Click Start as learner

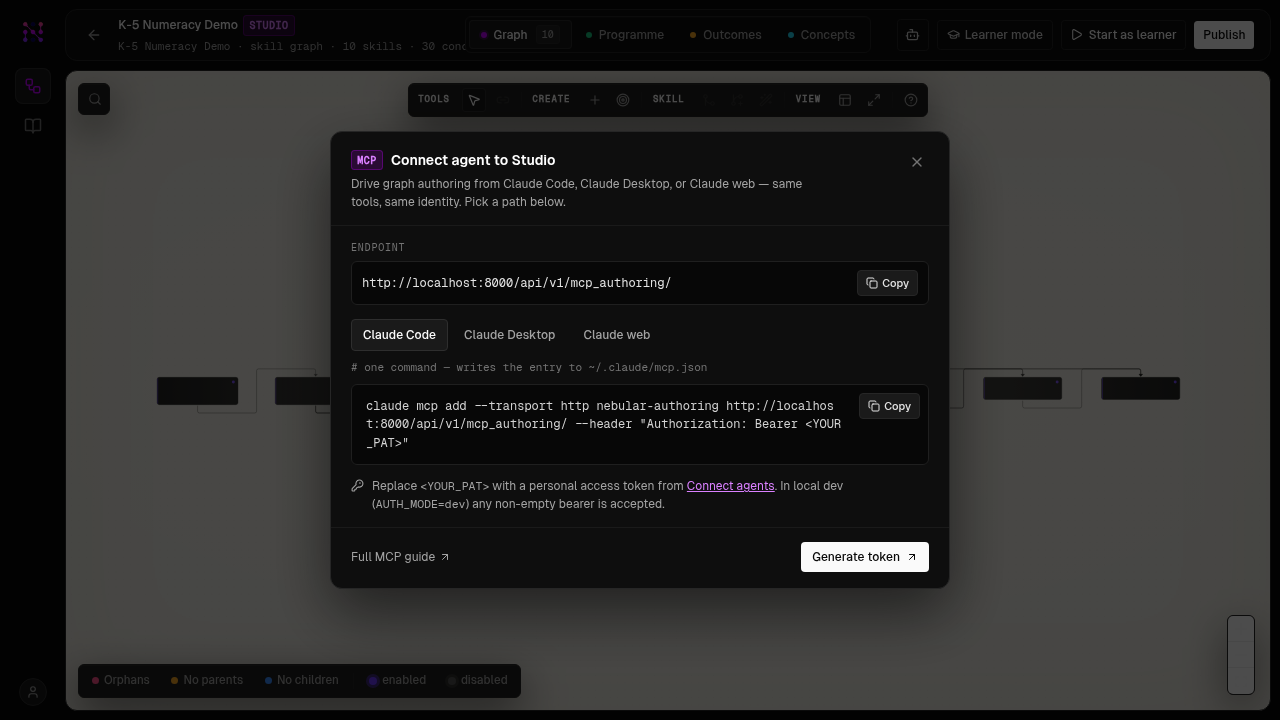[x=1124, y=35]
